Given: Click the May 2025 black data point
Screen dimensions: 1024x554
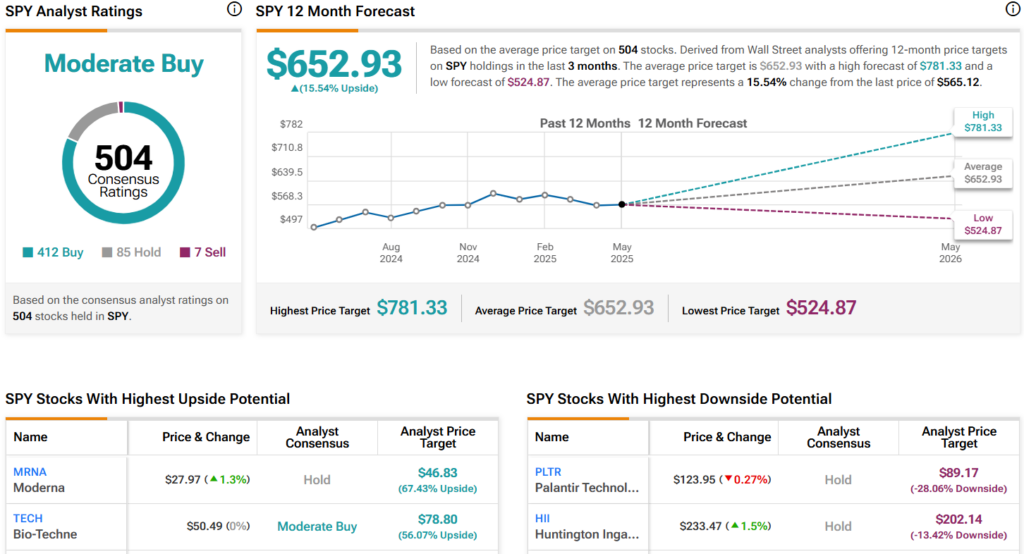Looking at the screenshot, I should coord(622,204).
